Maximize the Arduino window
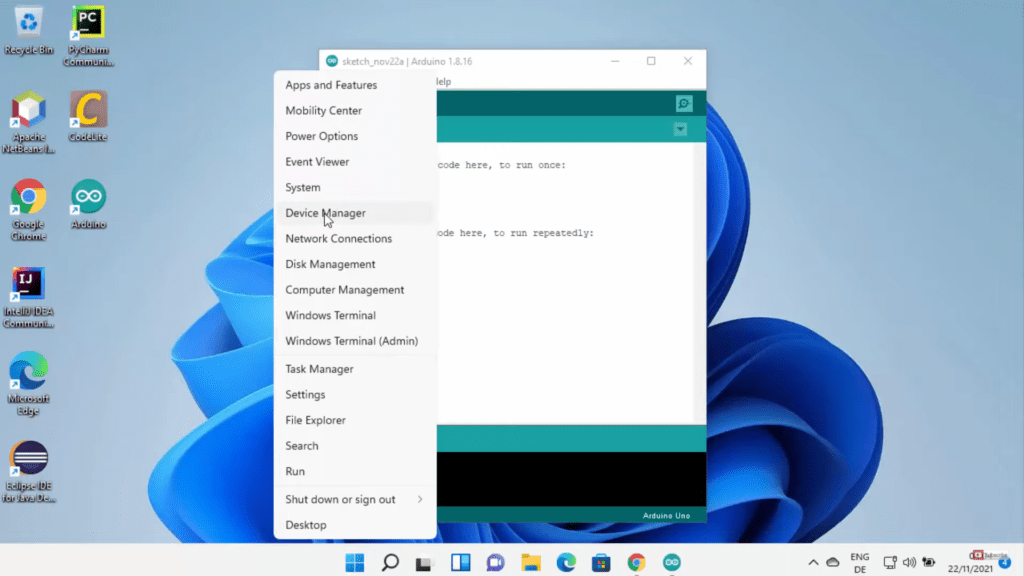This screenshot has height=576, width=1024. 651,61
